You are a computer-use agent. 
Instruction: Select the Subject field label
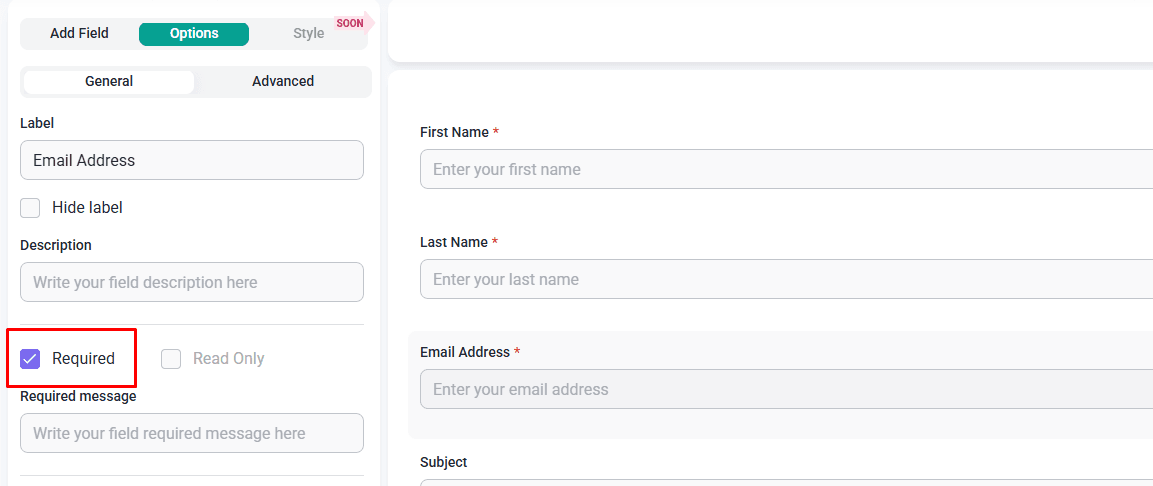point(443,462)
